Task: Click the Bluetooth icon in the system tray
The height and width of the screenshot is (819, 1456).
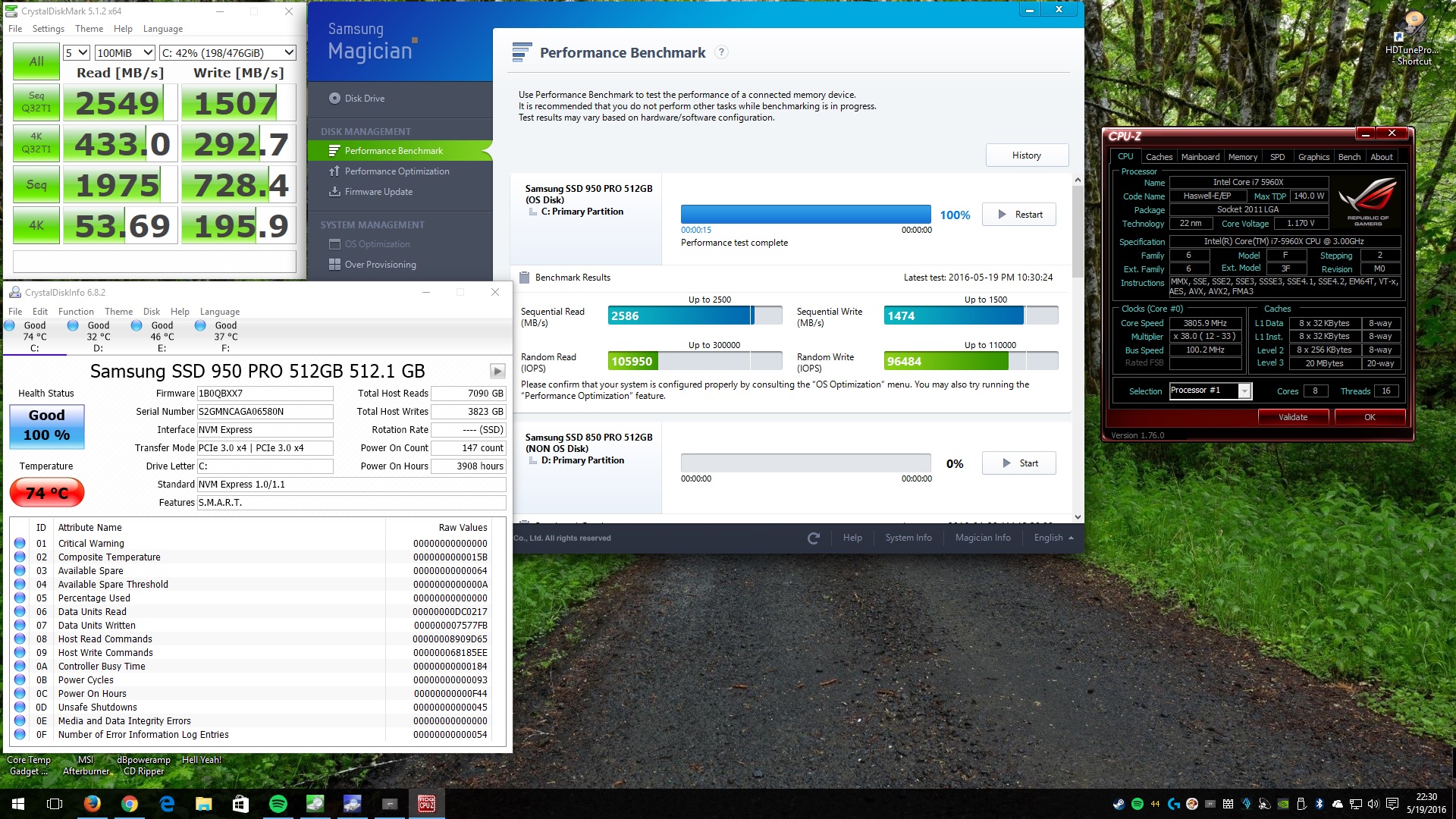Action: point(1319,804)
